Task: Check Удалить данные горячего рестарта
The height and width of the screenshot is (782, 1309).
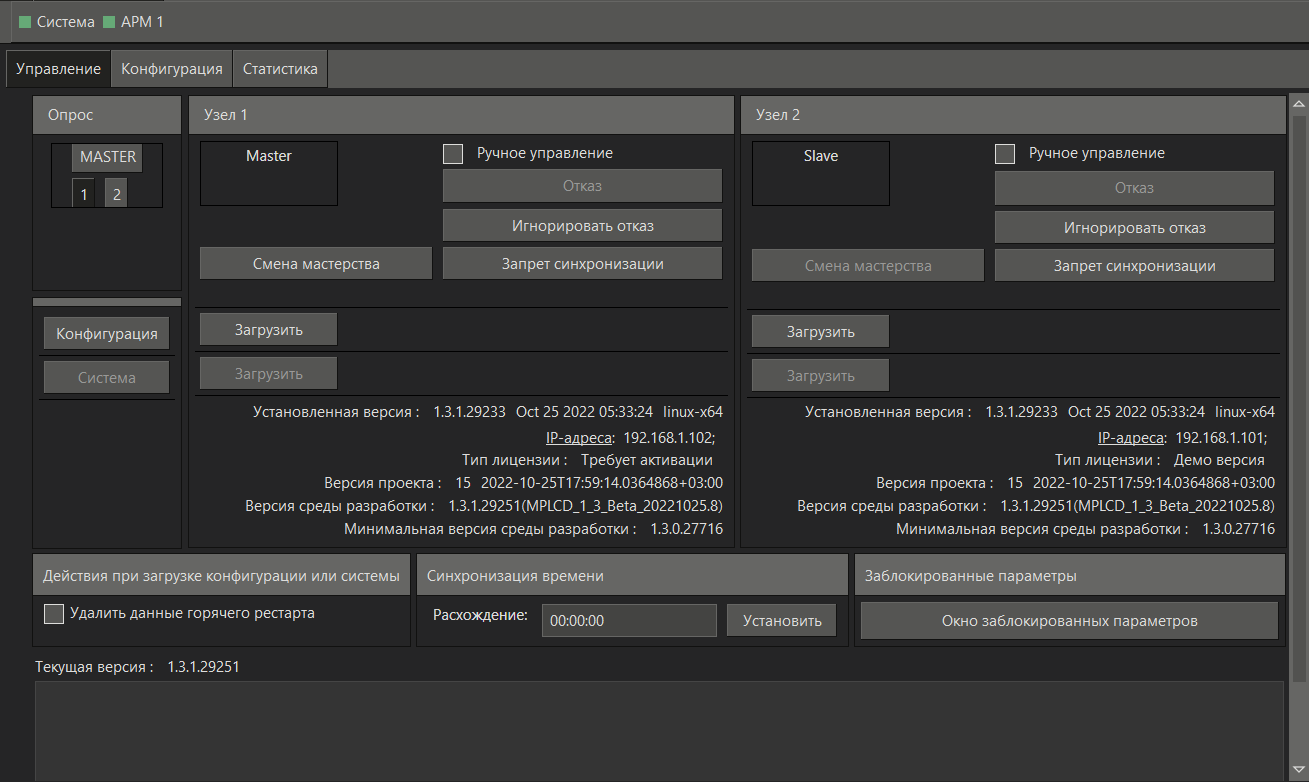Action: pyautogui.click(x=54, y=614)
